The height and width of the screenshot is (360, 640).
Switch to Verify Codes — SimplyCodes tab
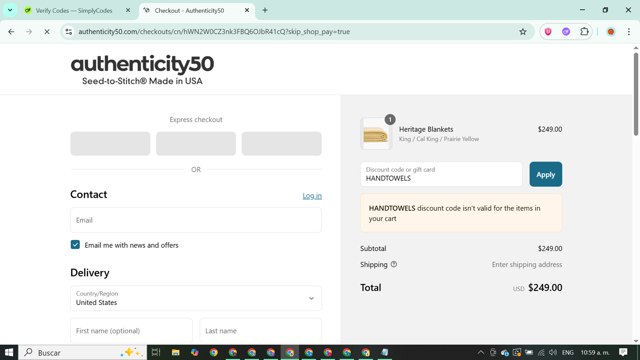tap(74, 11)
